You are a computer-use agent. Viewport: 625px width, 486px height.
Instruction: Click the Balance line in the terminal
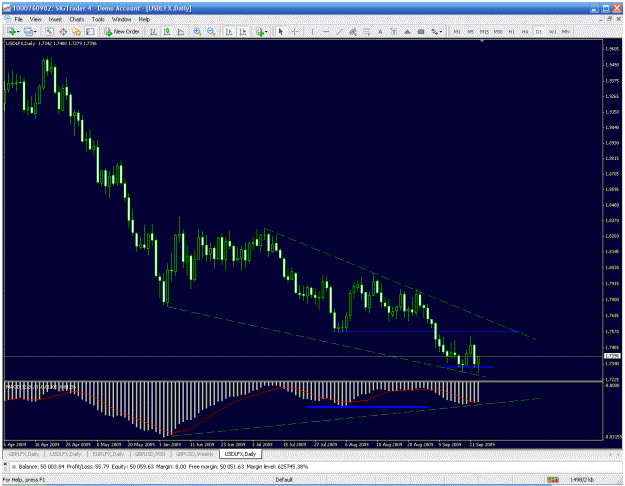pos(159,467)
